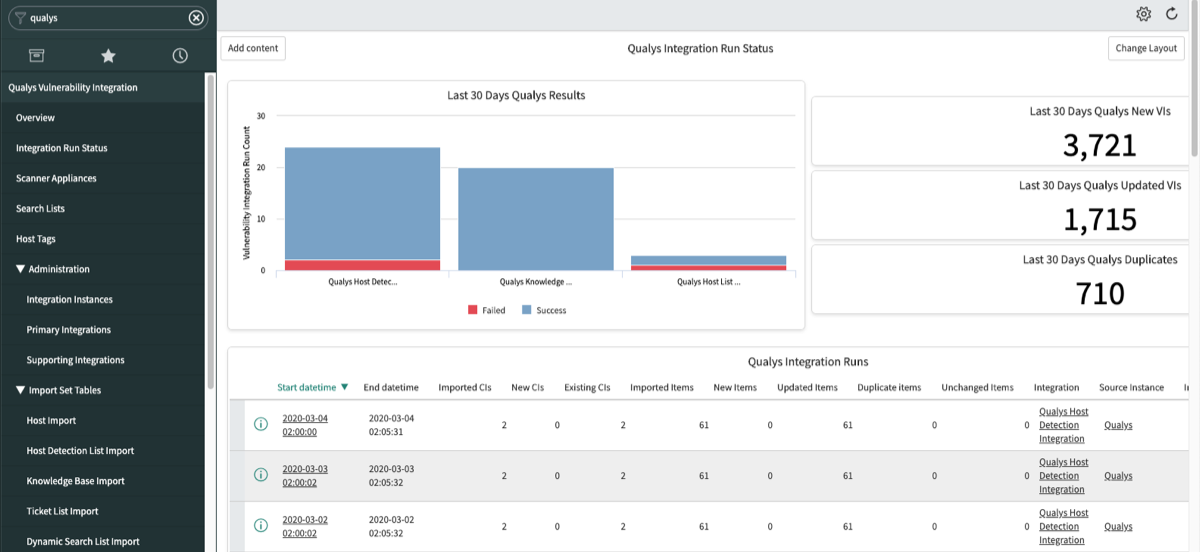Screen dimensions: 1200x552
Task: Open Integration Run Status module
Action: click(62, 148)
